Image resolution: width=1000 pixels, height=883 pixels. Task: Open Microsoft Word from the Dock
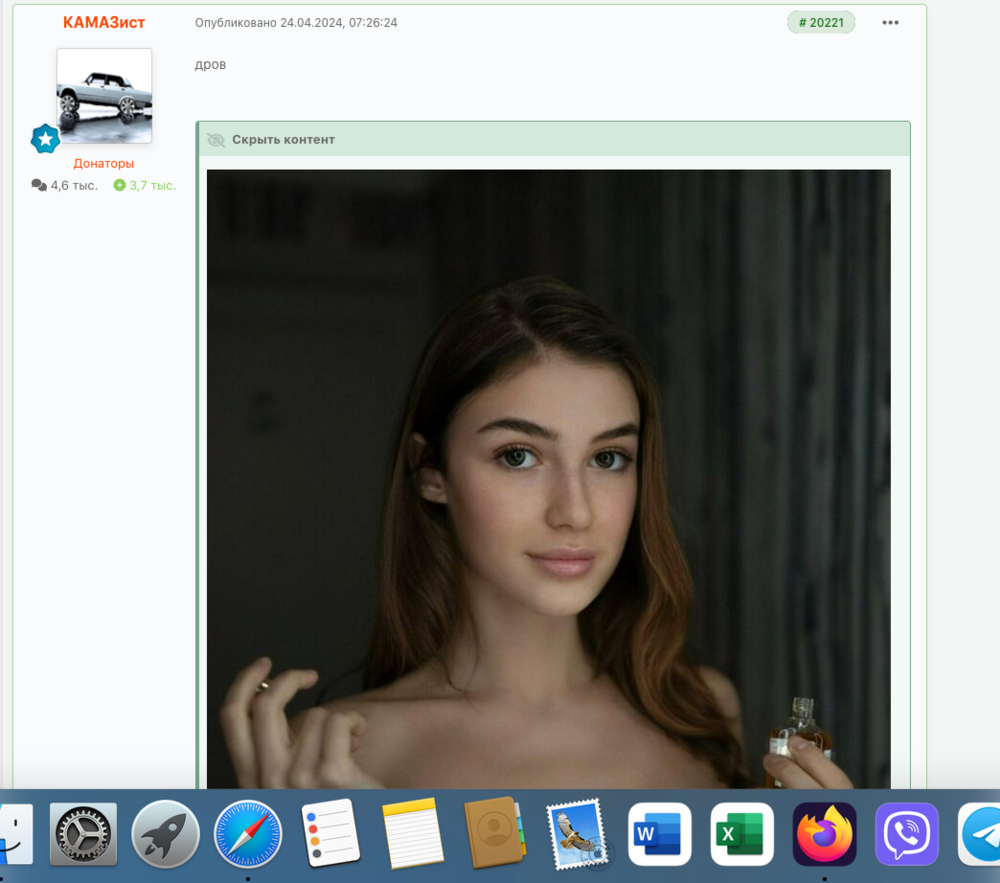click(x=659, y=834)
